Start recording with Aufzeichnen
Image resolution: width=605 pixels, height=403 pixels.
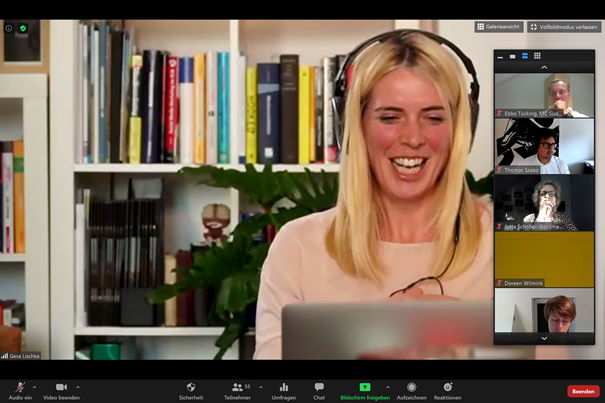[411, 388]
